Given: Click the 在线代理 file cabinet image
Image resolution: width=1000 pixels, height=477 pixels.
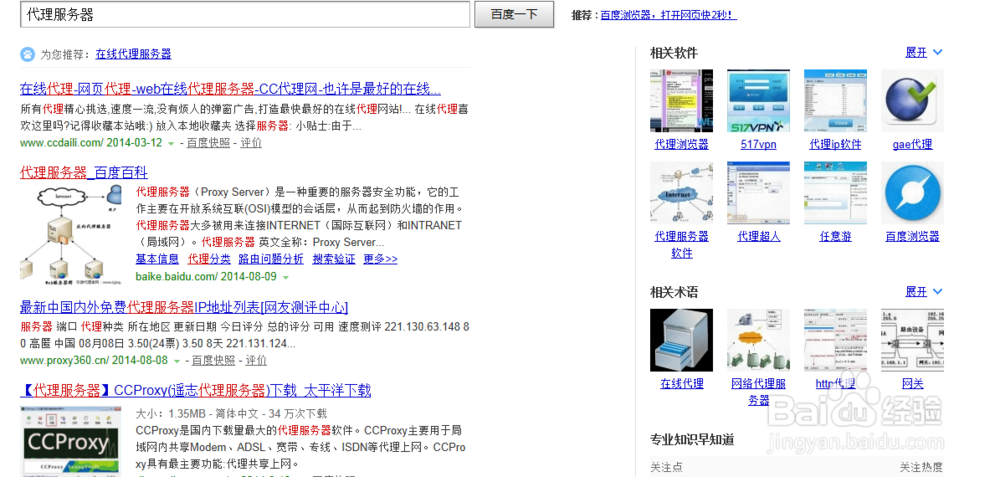Looking at the screenshot, I should [681, 340].
